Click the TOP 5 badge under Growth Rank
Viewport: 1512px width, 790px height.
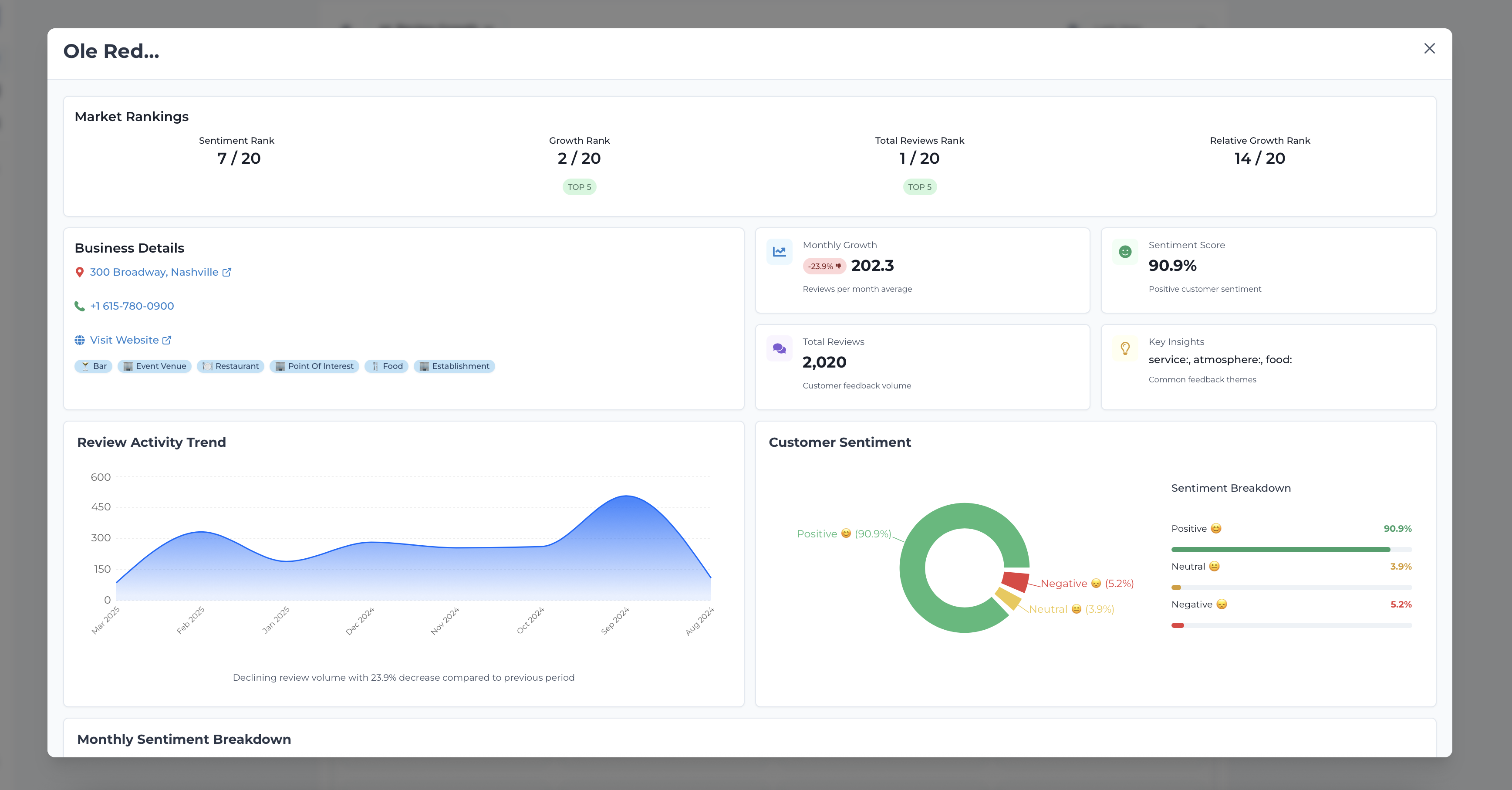(x=579, y=187)
